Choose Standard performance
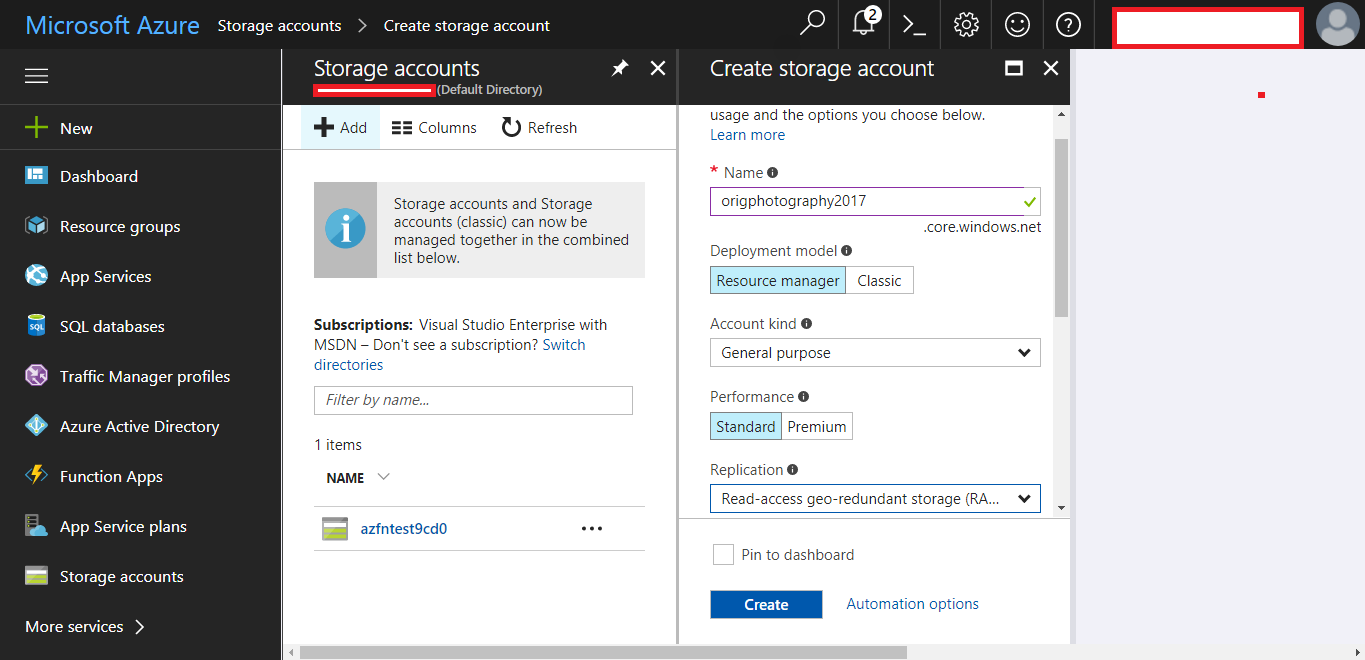The width and height of the screenshot is (1365, 660). pyautogui.click(x=745, y=427)
